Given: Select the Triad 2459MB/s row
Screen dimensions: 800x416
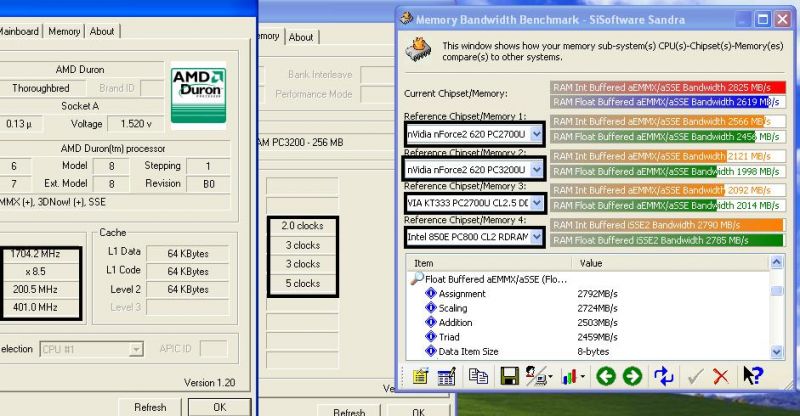Looking at the screenshot, I should tap(588, 337).
